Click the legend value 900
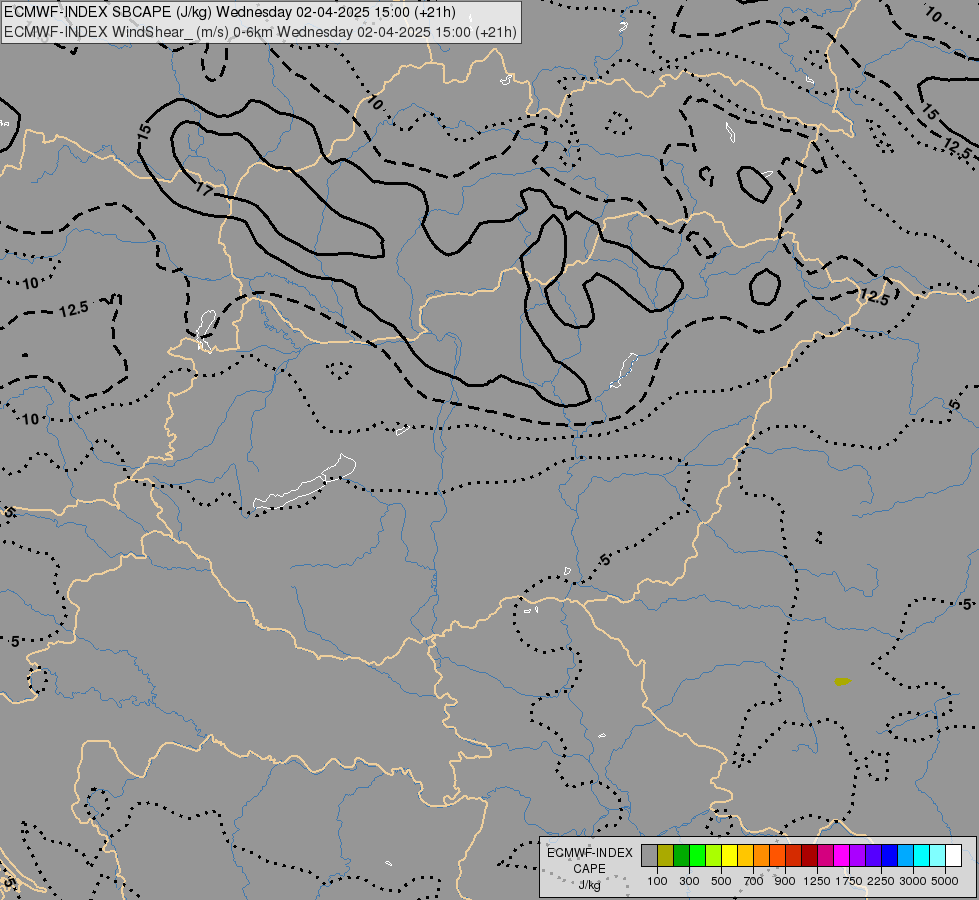This screenshot has width=979, height=900. [x=785, y=881]
